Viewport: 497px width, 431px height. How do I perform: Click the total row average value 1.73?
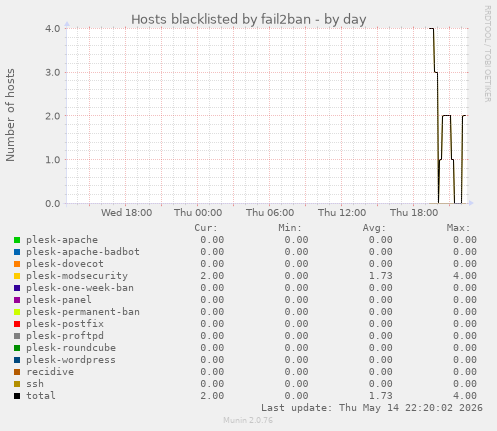(x=381, y=396)
